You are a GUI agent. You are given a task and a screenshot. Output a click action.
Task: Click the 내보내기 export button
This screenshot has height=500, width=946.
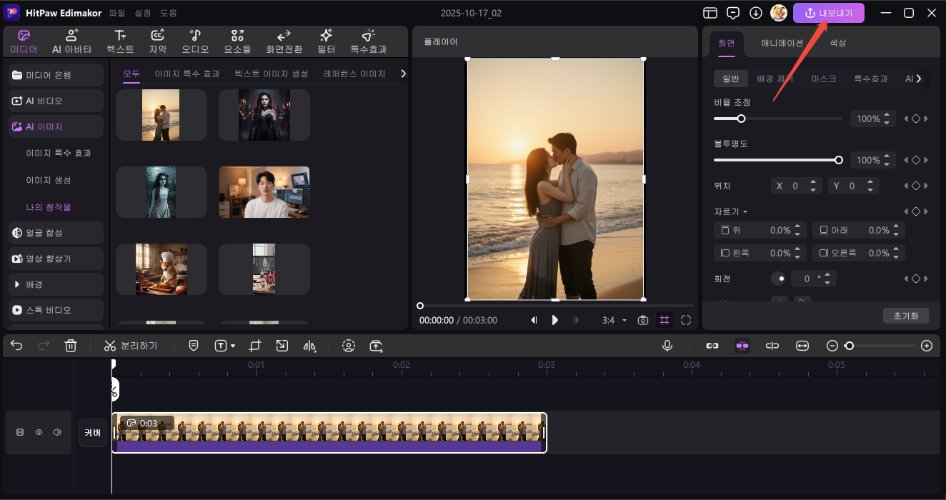click(828, 13)
